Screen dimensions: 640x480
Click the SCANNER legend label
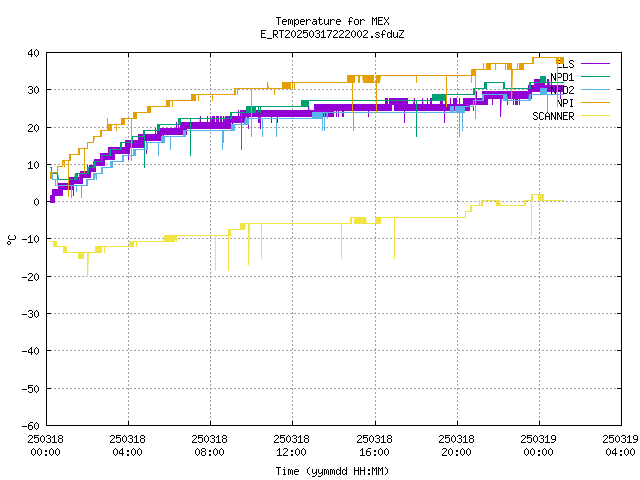[553, 116]
